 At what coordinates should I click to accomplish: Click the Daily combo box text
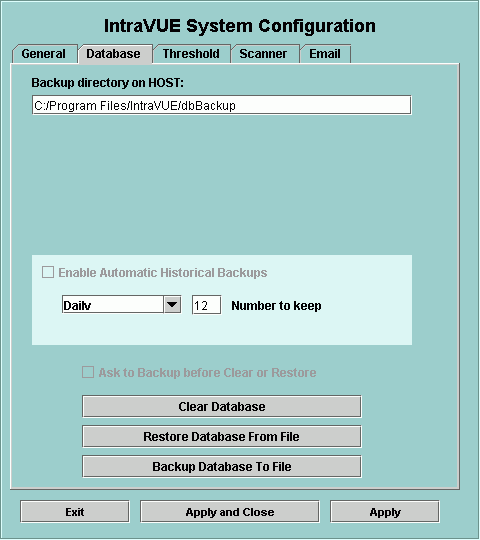coord(113,305)
